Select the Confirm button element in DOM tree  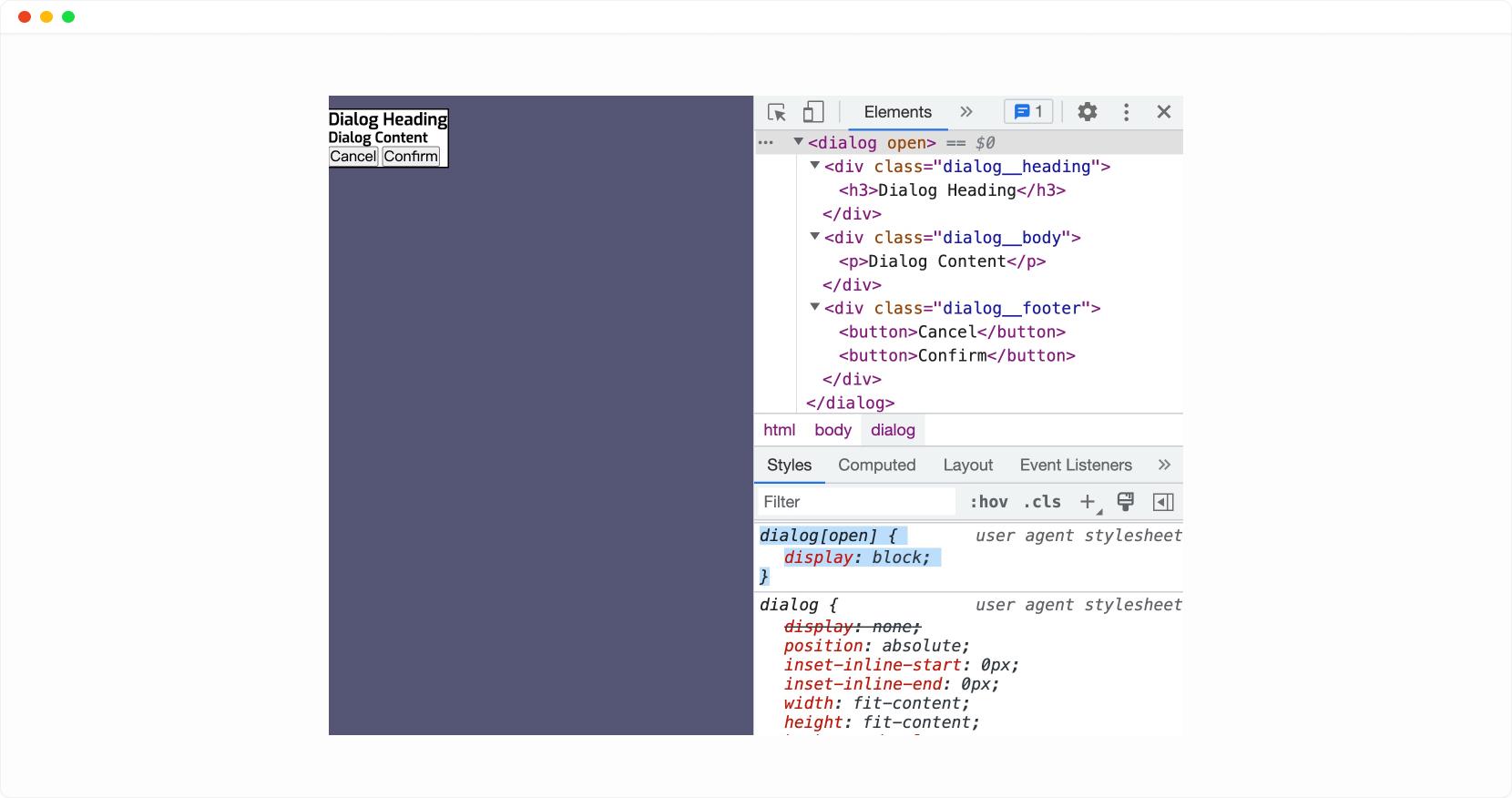tap(957, 356)
